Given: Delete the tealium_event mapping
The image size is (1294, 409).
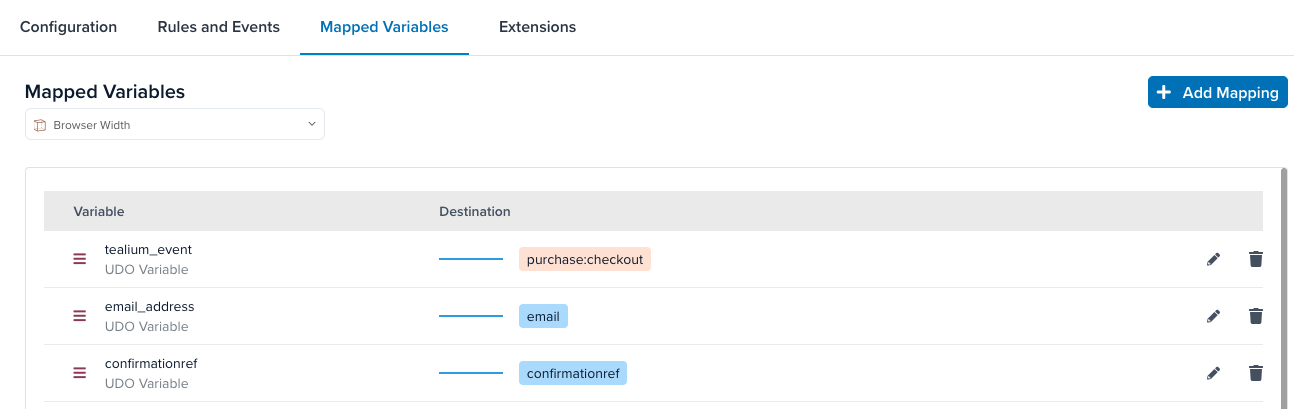Looking at the screenshot, I should pyautogui.click(x=1256, y=259).
